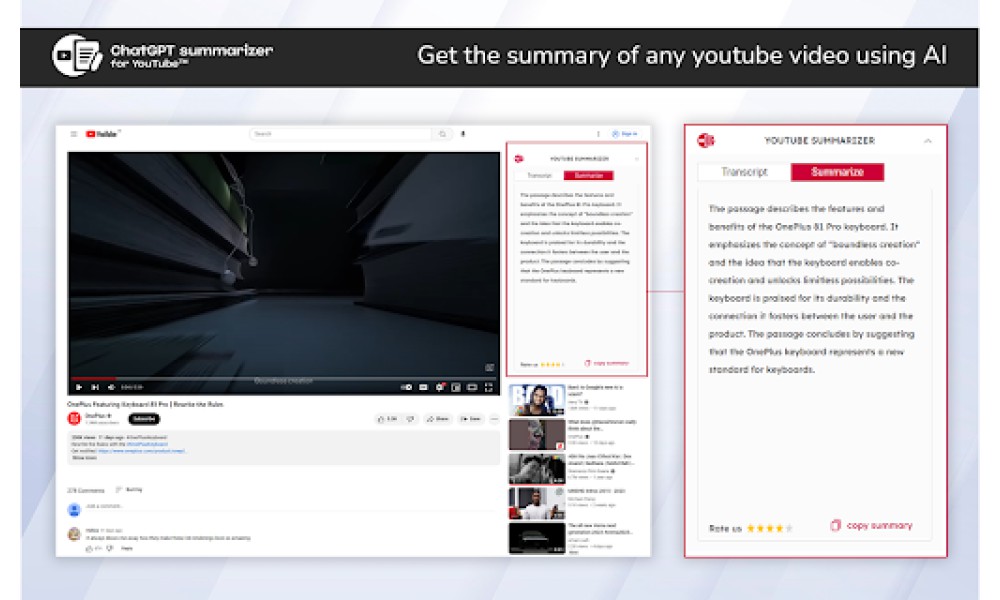The height and width of the screenshot is (600, 1000).
Task: Click the logo in the enlarged summarizer panel
Action: 705,140
